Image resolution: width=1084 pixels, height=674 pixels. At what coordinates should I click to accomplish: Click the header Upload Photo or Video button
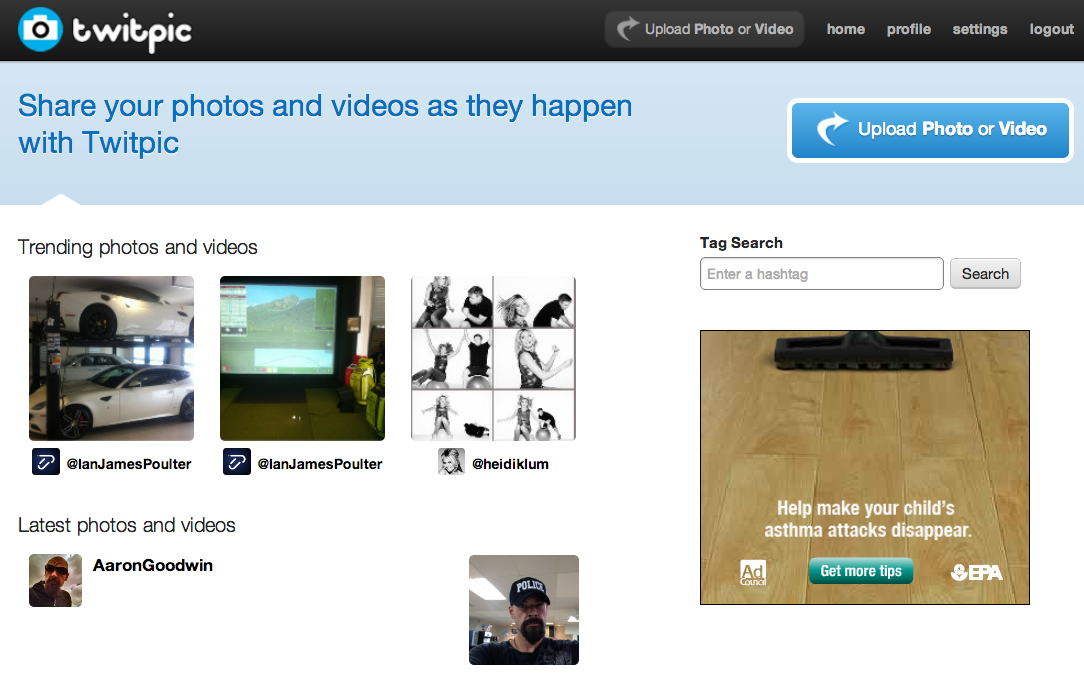tap(704, 29)
